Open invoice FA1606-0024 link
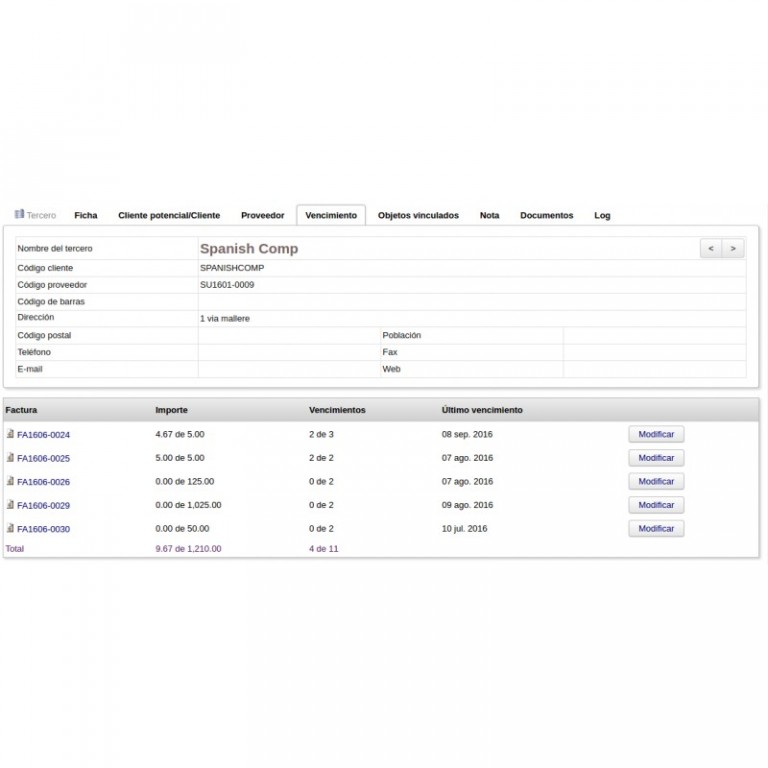The height and width of the screenshot is (768, 768). (x=44, y=435)
